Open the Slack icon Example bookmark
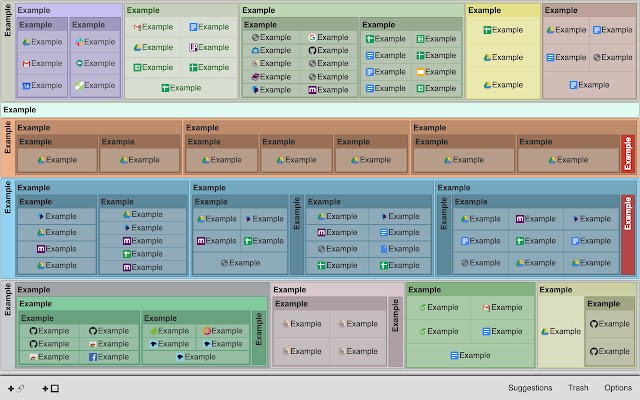Image resolution: width=640 pixels, height=400 pixels. tap(95, 42)
